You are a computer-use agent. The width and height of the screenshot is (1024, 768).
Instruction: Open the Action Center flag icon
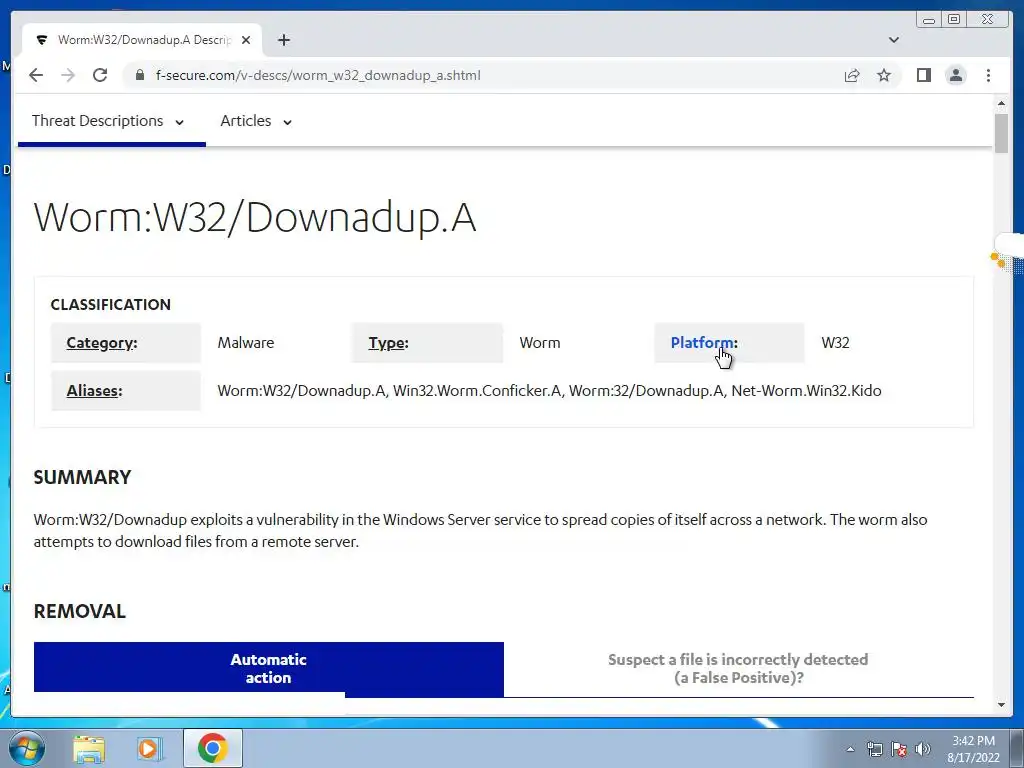tap(899, 749)
